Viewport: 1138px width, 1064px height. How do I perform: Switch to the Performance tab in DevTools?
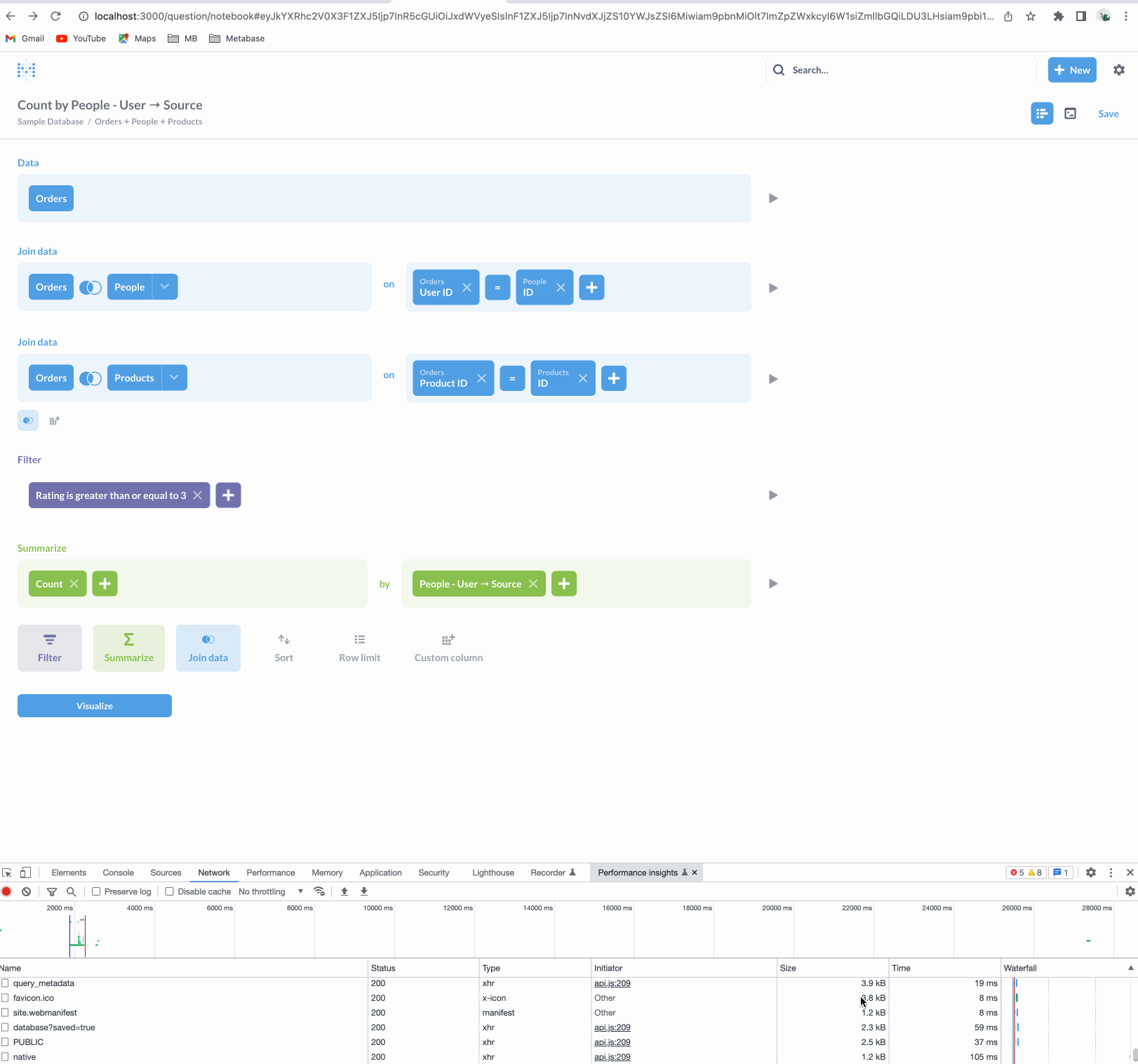coord(271,873)
